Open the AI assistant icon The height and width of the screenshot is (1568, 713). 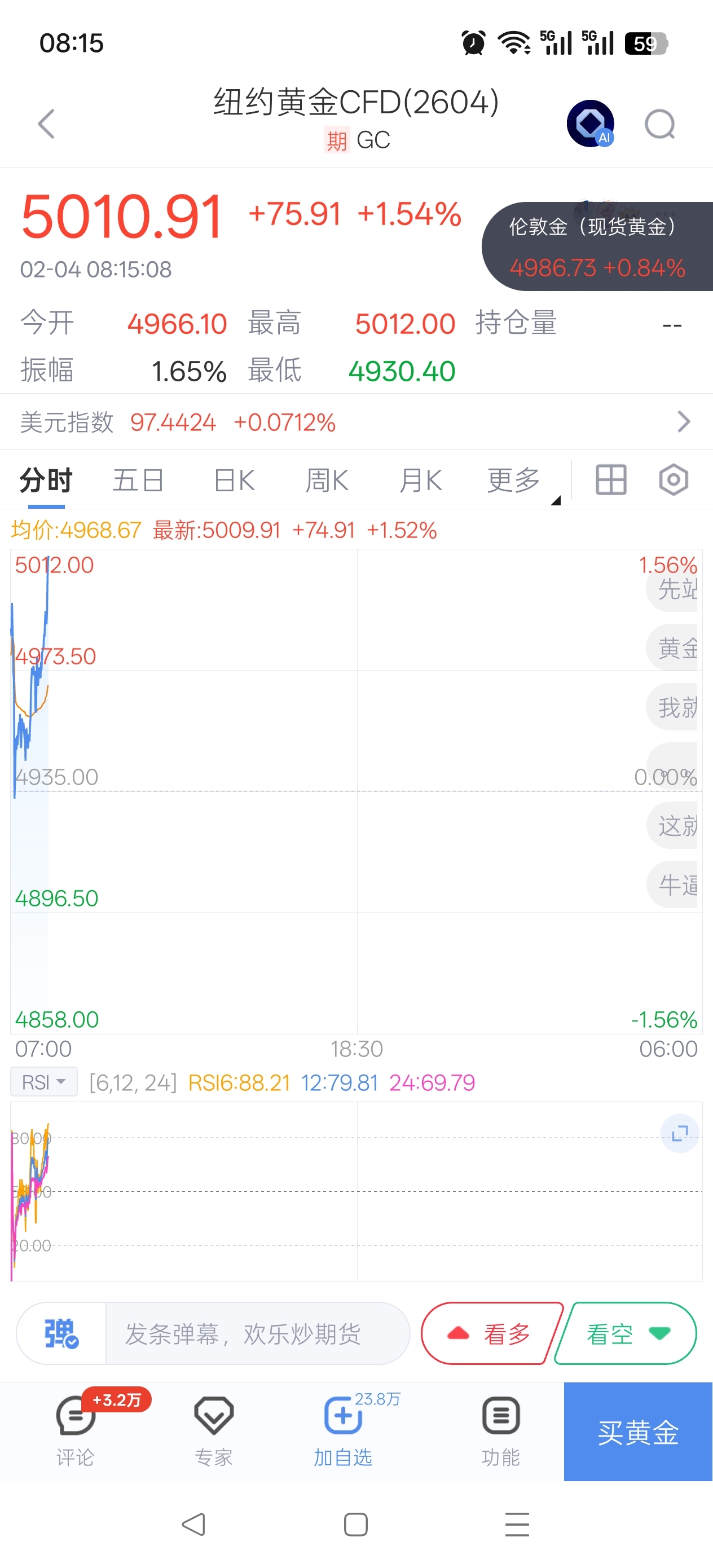[589, 124]
